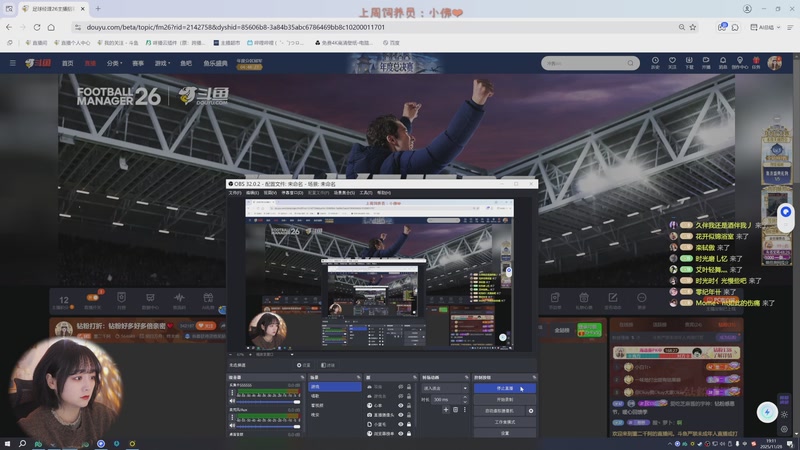Select the third scene in OBS scenes list

335,405
